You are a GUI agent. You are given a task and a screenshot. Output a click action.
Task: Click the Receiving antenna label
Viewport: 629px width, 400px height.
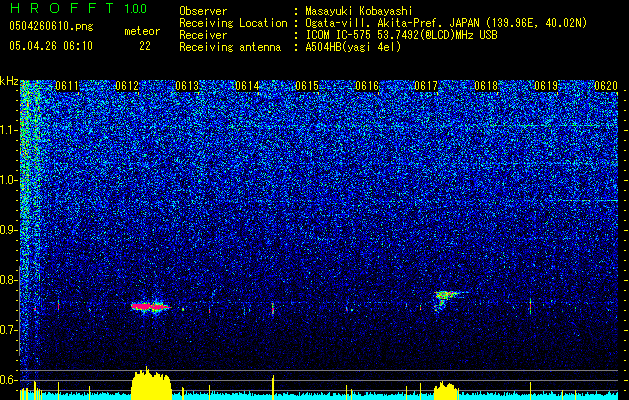click(x=230, y=47)
